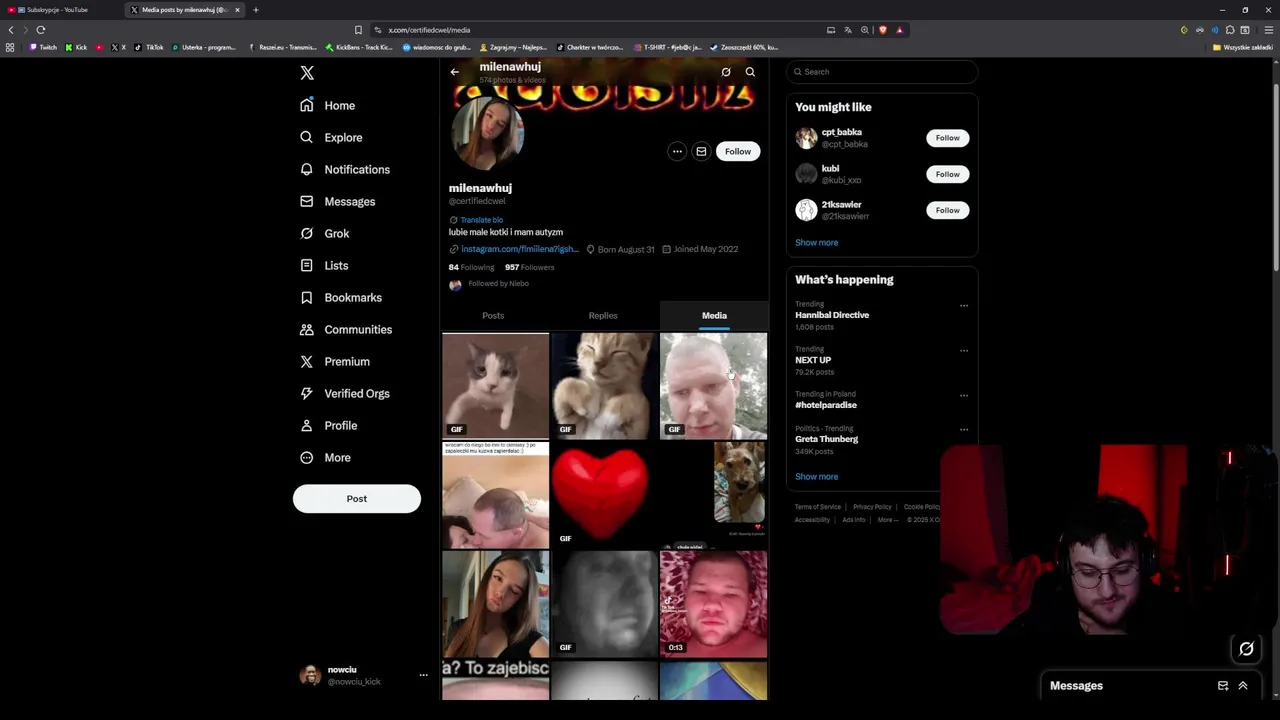The image size is (1280, 720).
Task: Open the red heart GIF thumbnail
Action: pos(604,495)
